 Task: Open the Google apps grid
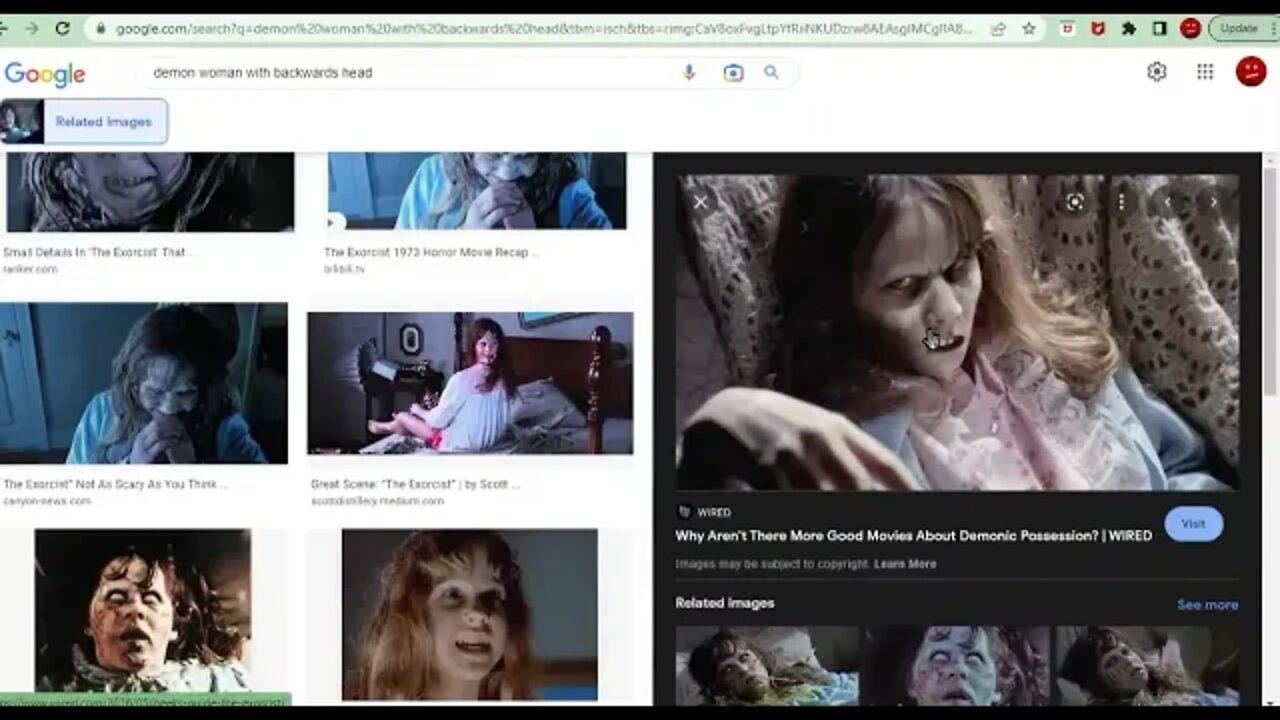(1205, 72)
